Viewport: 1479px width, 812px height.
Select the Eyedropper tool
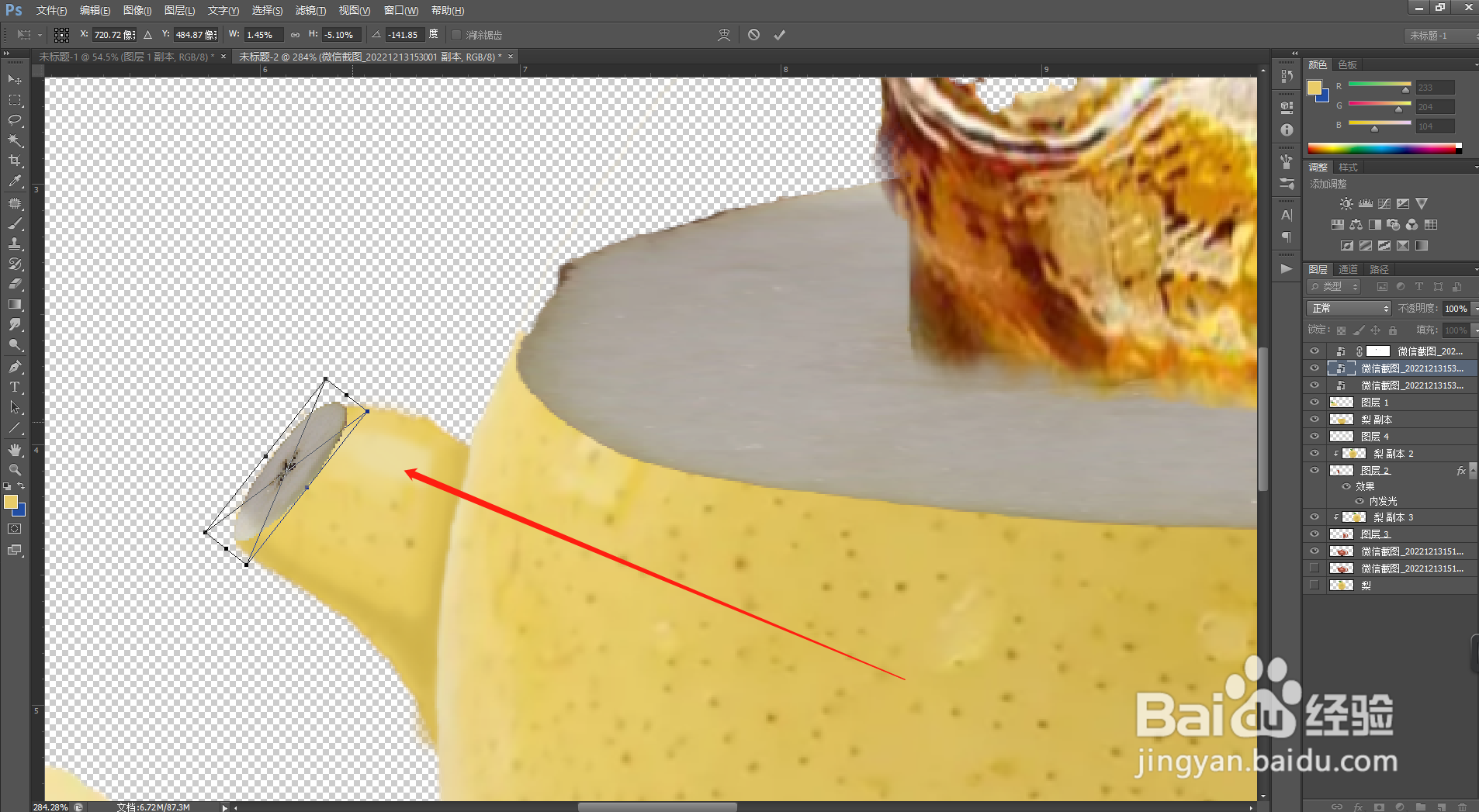[15, 181]
